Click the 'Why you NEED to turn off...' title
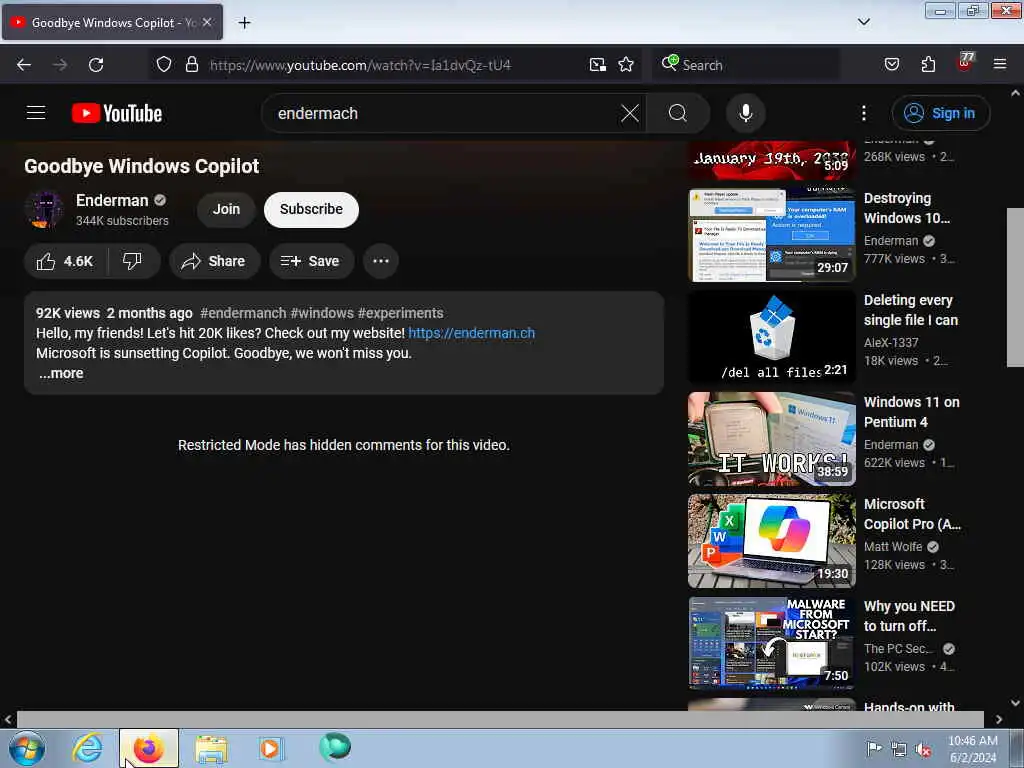The height and width of the screenshot is (768, 1024). coord(909,616)
